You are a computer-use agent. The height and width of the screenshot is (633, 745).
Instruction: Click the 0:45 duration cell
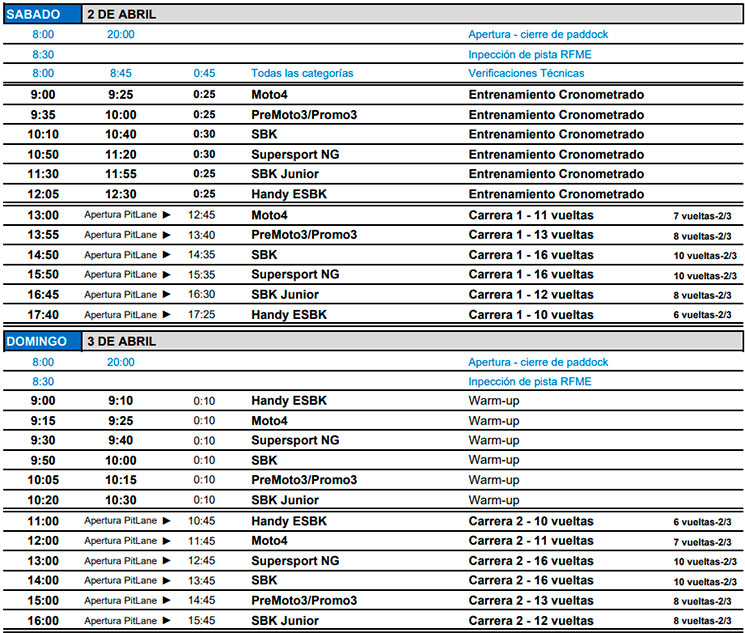coord(204,73)
